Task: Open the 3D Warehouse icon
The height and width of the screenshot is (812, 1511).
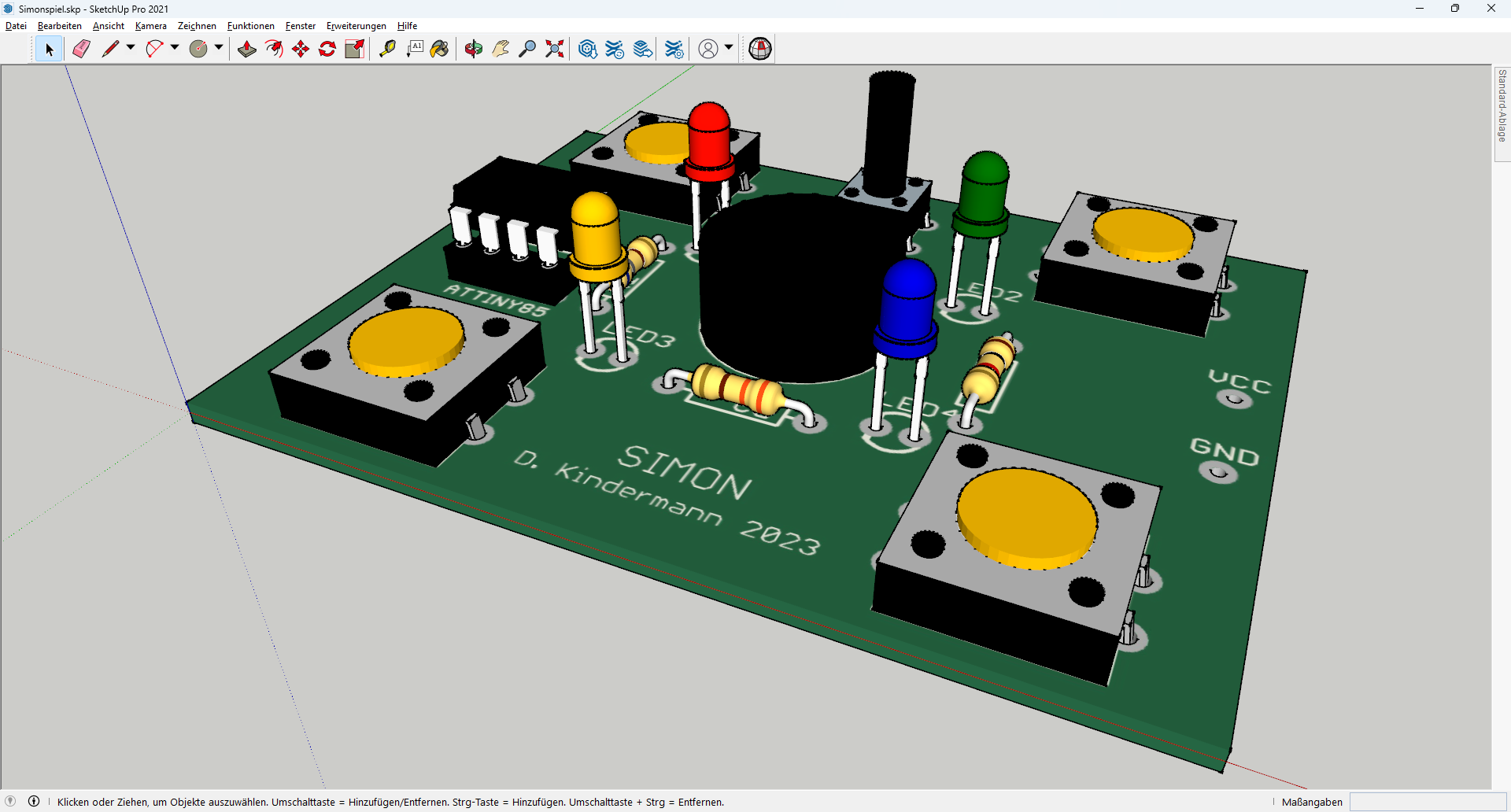Action: [x=587, y=50]
